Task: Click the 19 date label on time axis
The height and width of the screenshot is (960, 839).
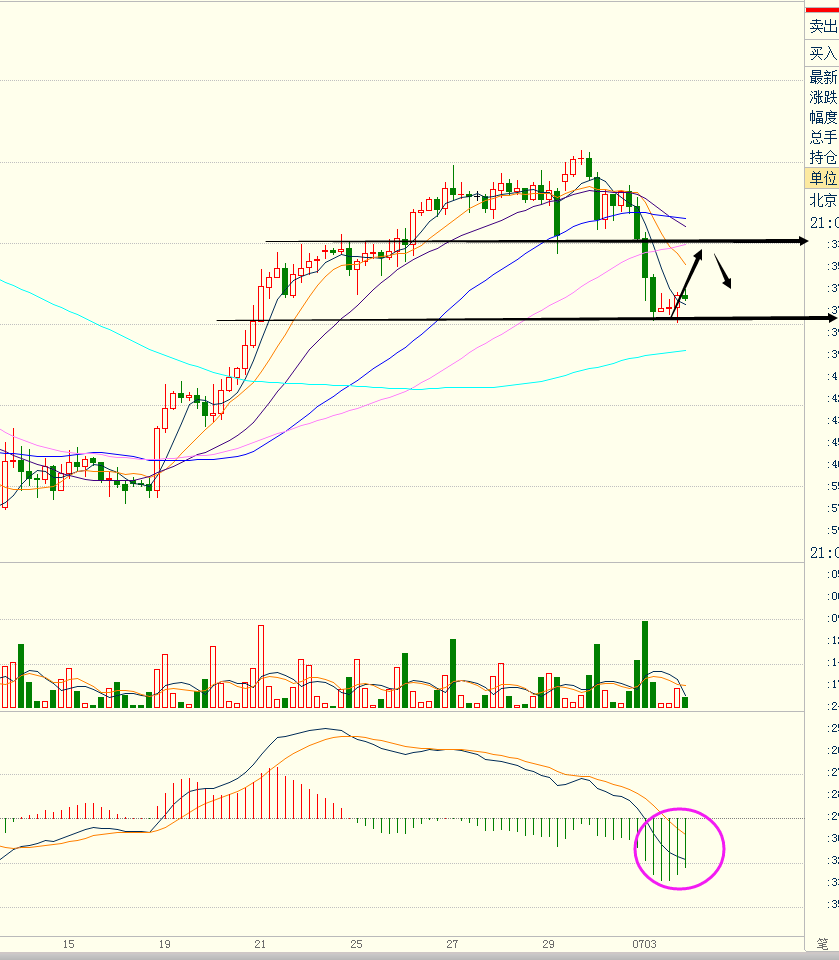Action: 164,944
